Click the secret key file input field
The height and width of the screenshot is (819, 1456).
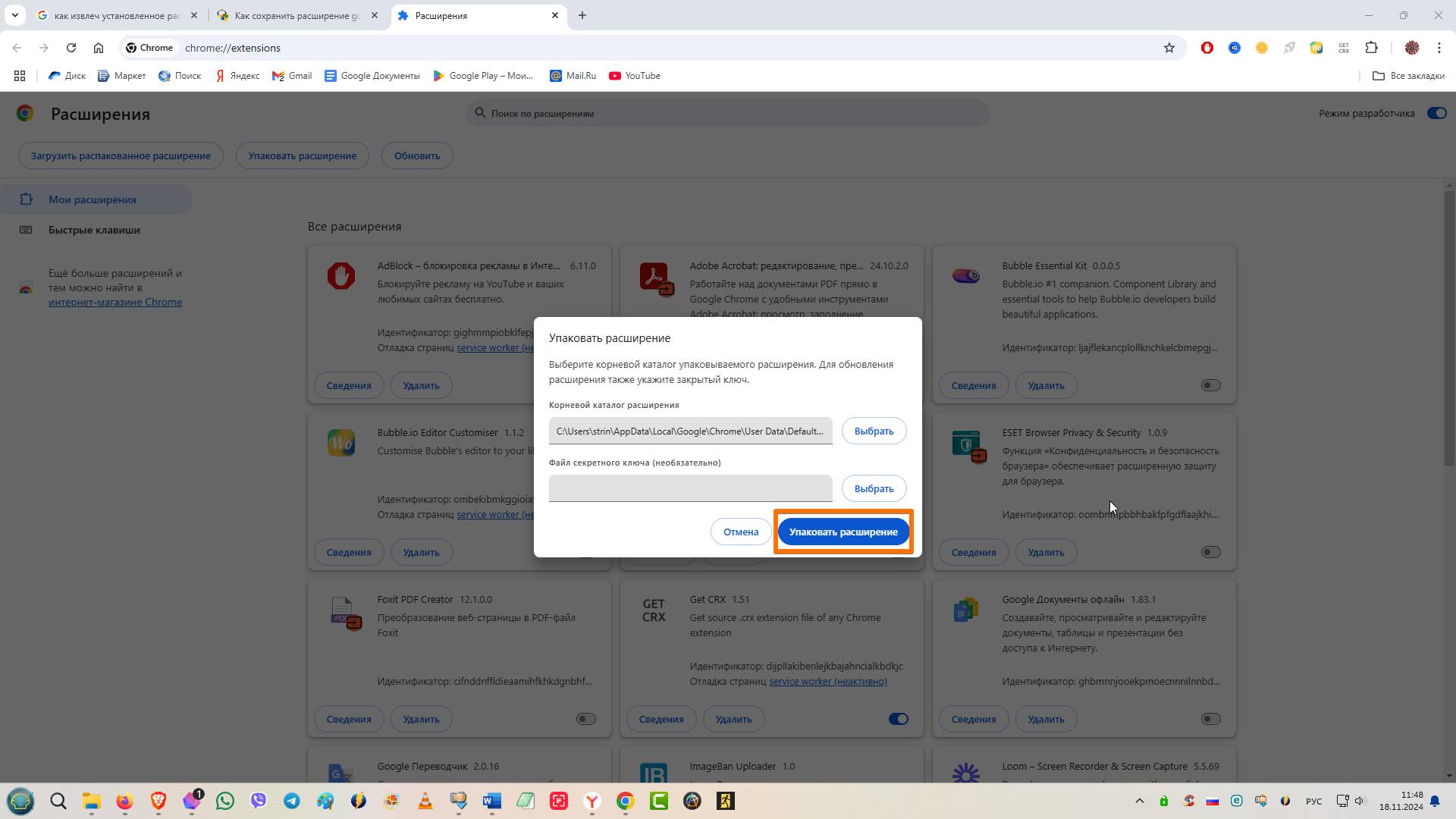690,488
